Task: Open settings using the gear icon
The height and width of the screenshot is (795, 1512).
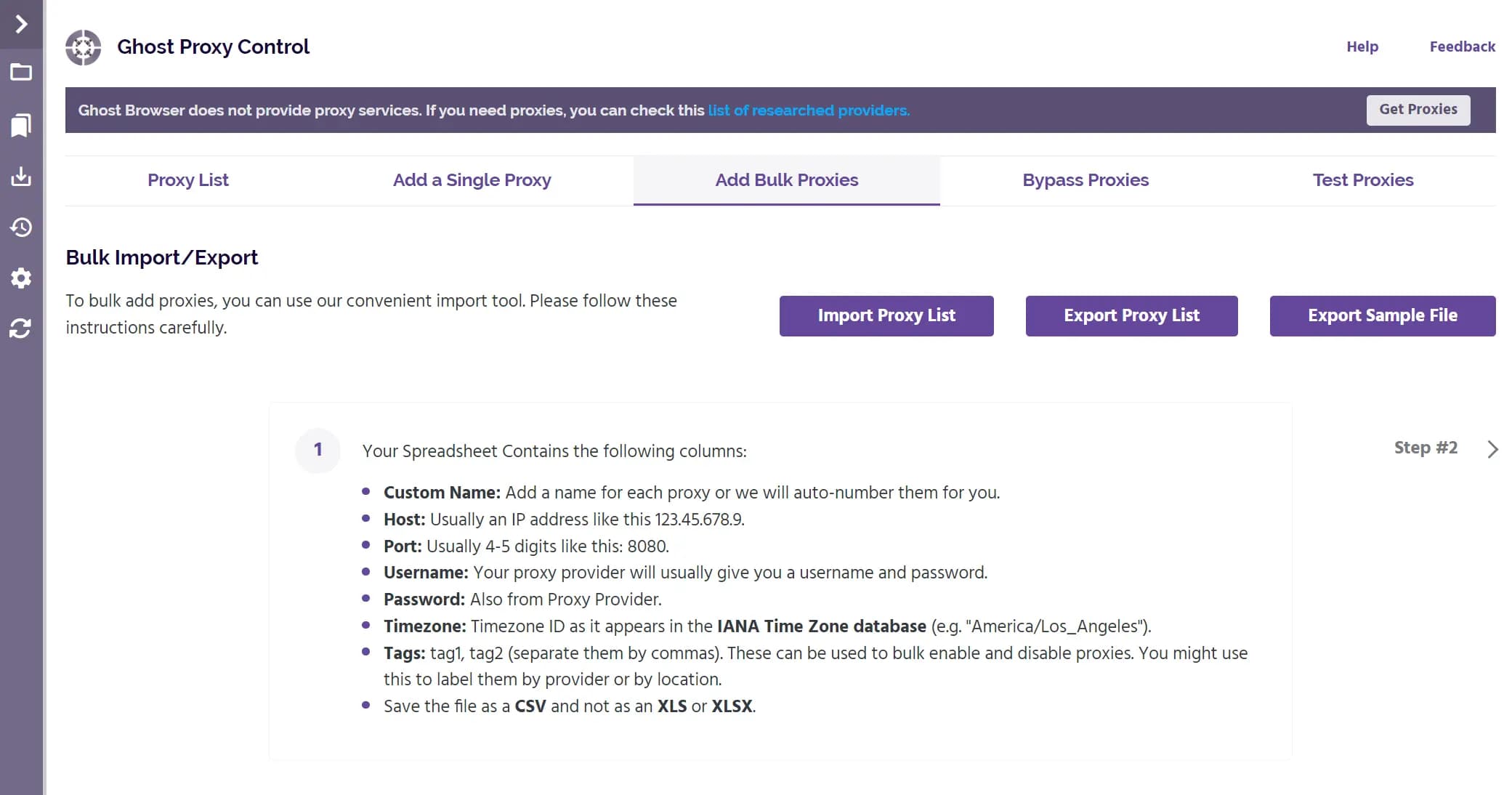Action: (21, 278)
